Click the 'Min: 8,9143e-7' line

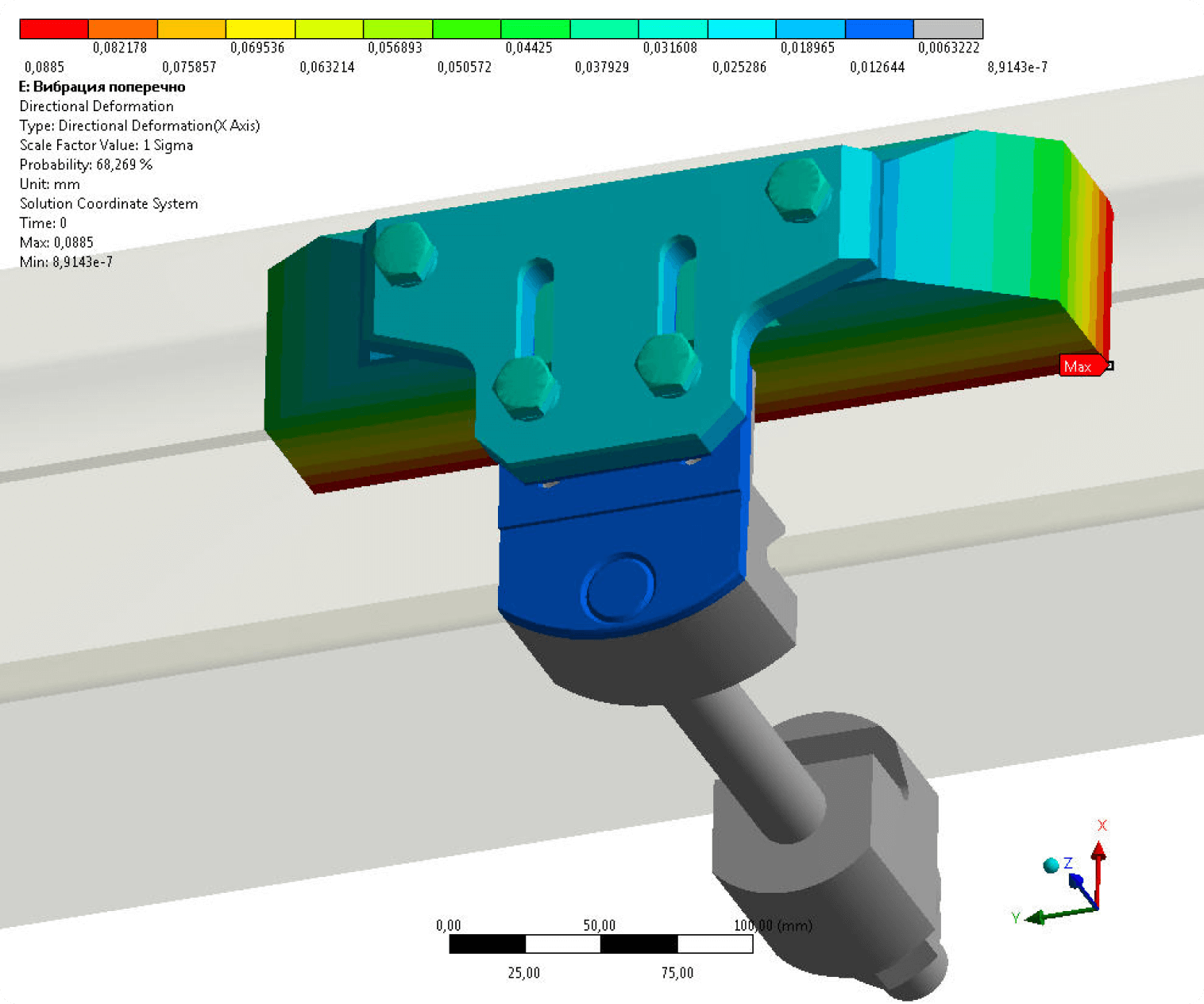pos(66,262)
